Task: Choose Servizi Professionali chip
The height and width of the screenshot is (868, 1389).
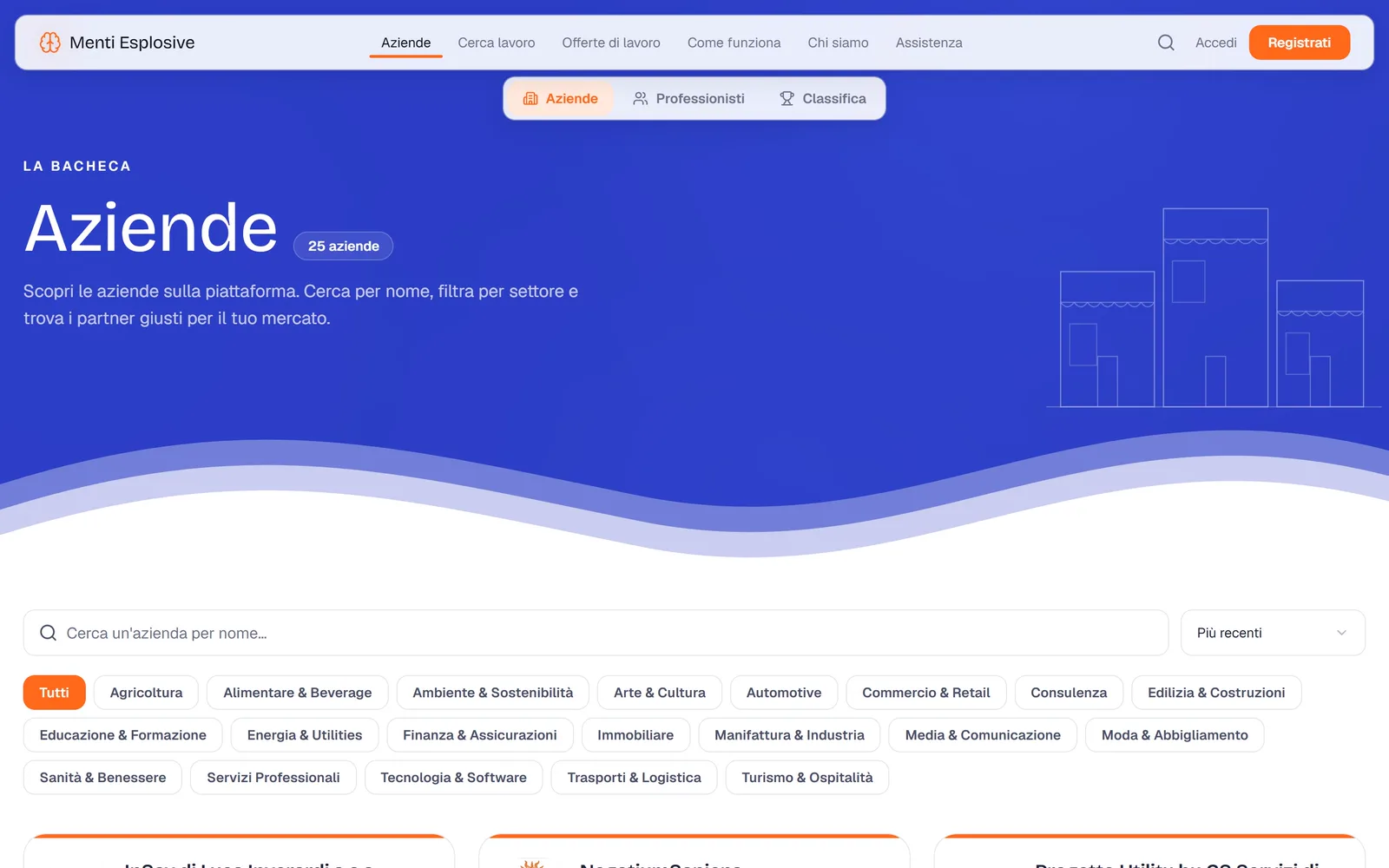Action: 273,778
